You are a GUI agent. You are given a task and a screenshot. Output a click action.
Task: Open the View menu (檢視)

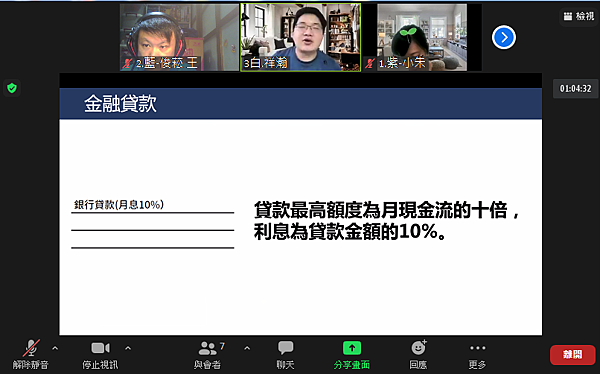(x=579, y=16)
